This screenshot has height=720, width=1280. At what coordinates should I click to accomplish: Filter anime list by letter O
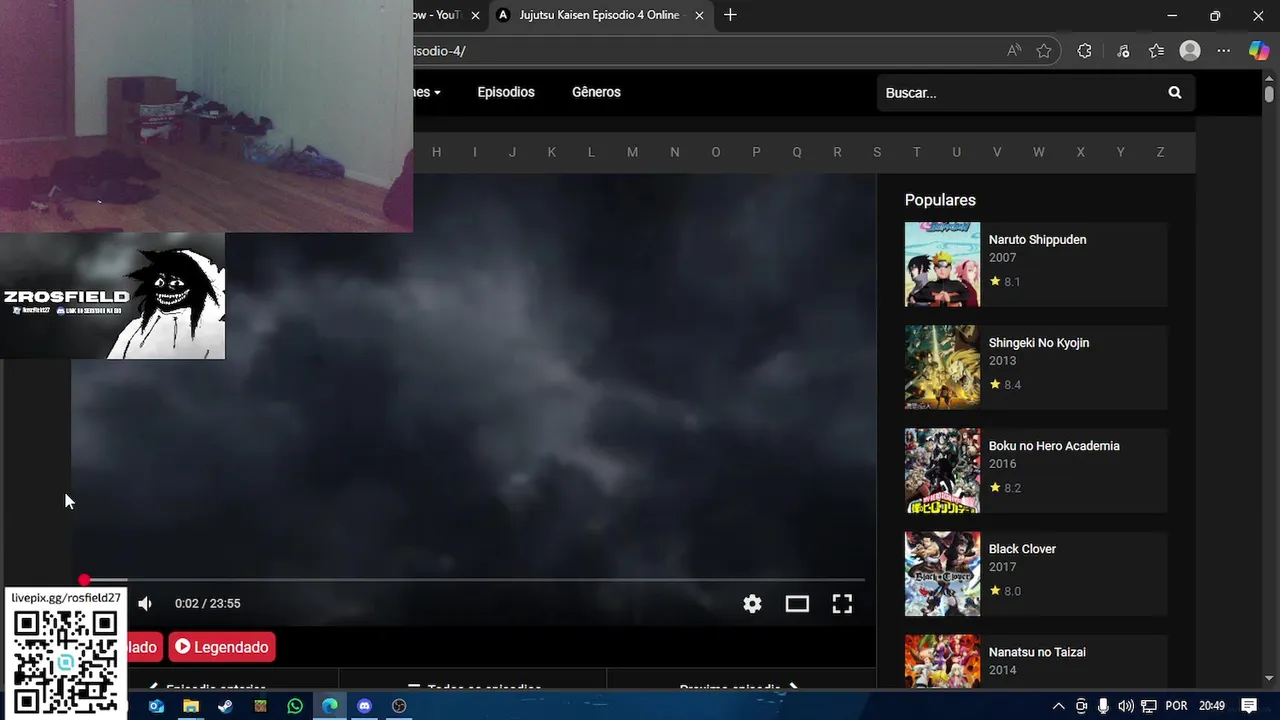tap(715, 152)
